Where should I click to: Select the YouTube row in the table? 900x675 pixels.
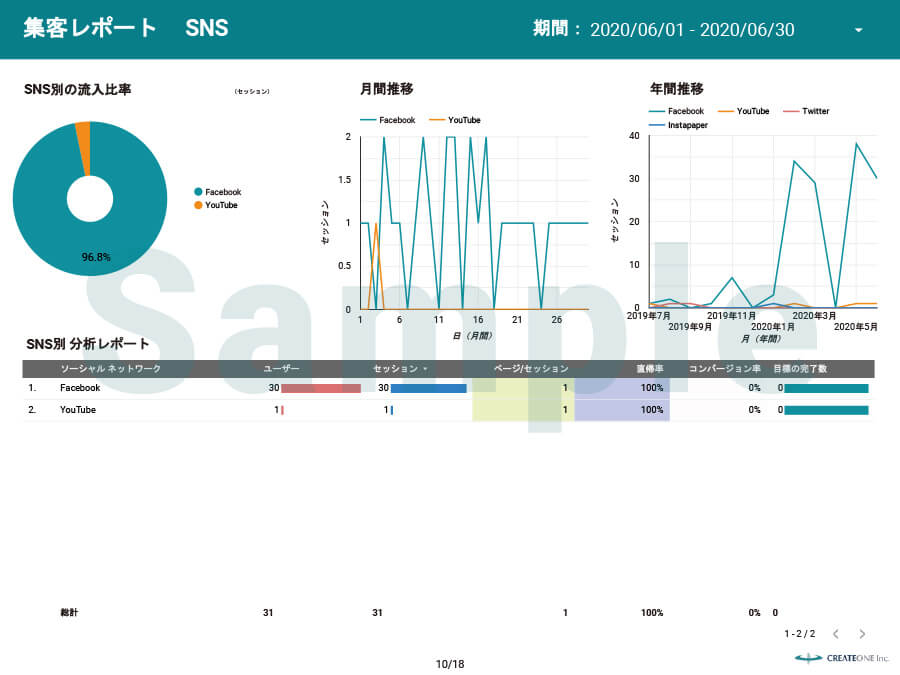(78, 410)
